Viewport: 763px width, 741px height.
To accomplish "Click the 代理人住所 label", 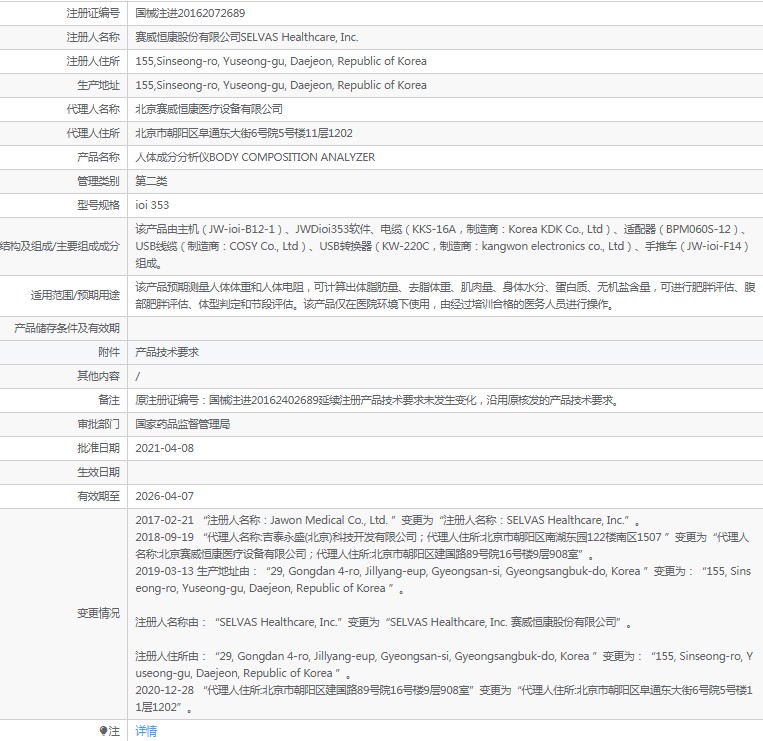I will pyautogui.click(x=93, y=133).
